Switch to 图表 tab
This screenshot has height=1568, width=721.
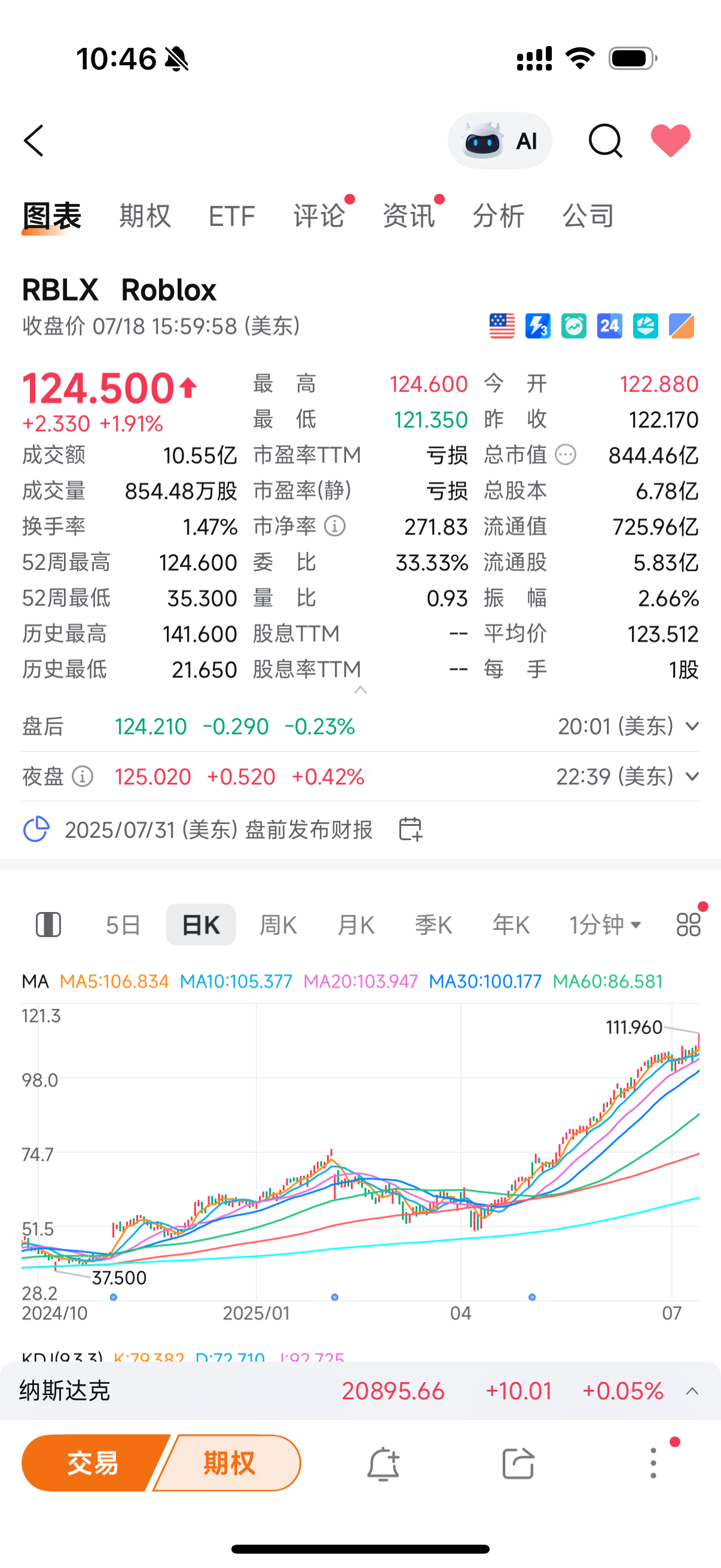(52, 216)
